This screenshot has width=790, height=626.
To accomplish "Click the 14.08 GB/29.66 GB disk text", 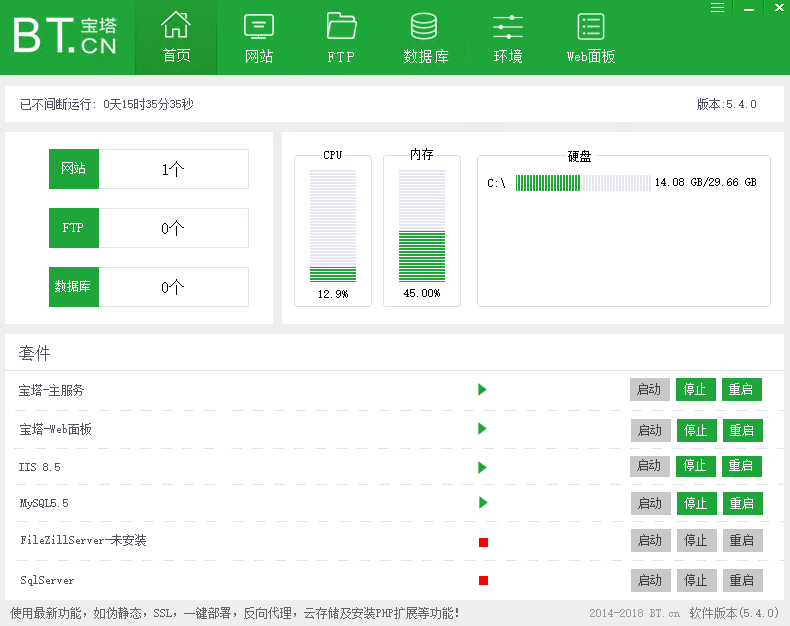I will 705,182.
